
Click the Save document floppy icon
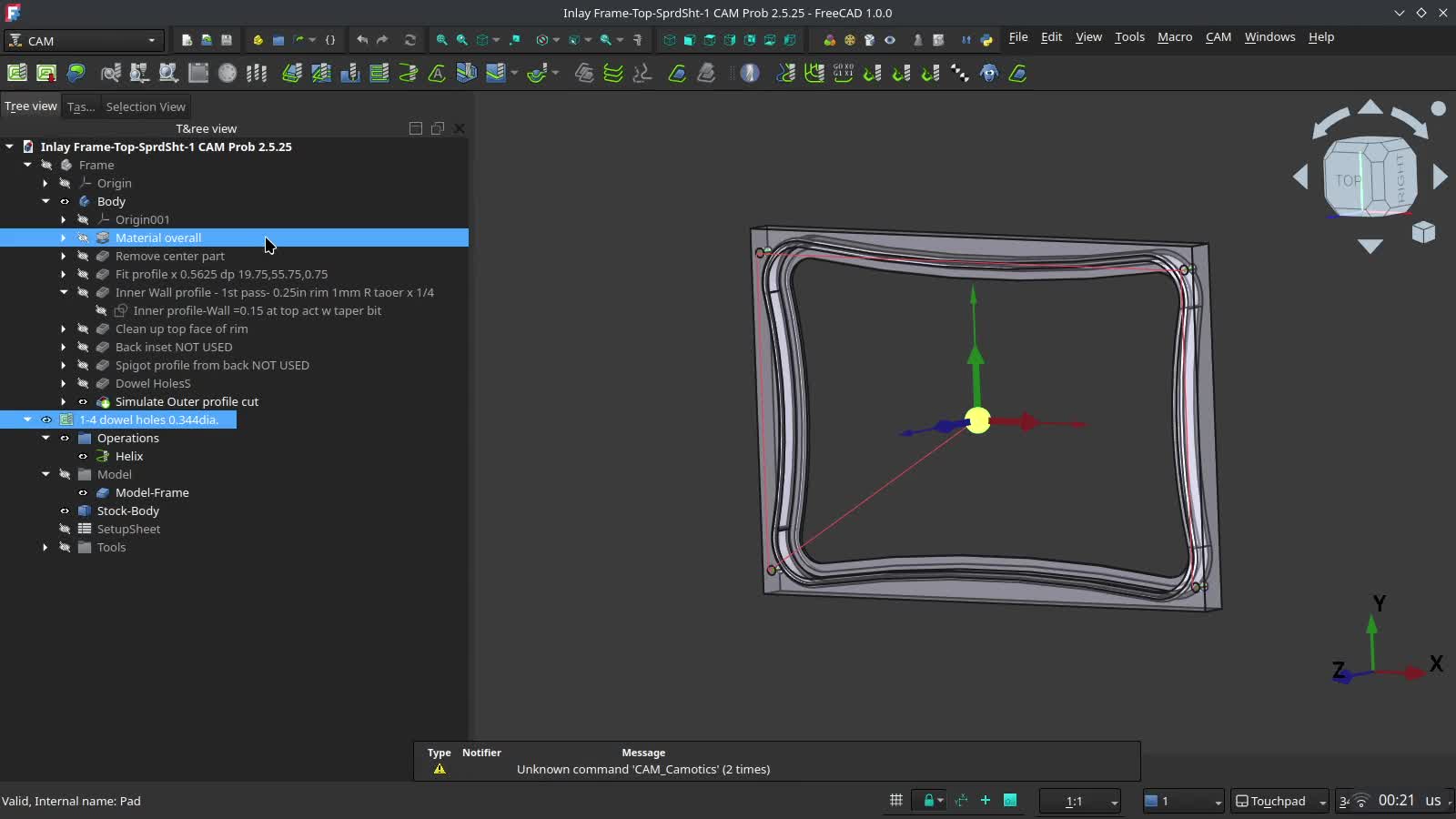227,40
